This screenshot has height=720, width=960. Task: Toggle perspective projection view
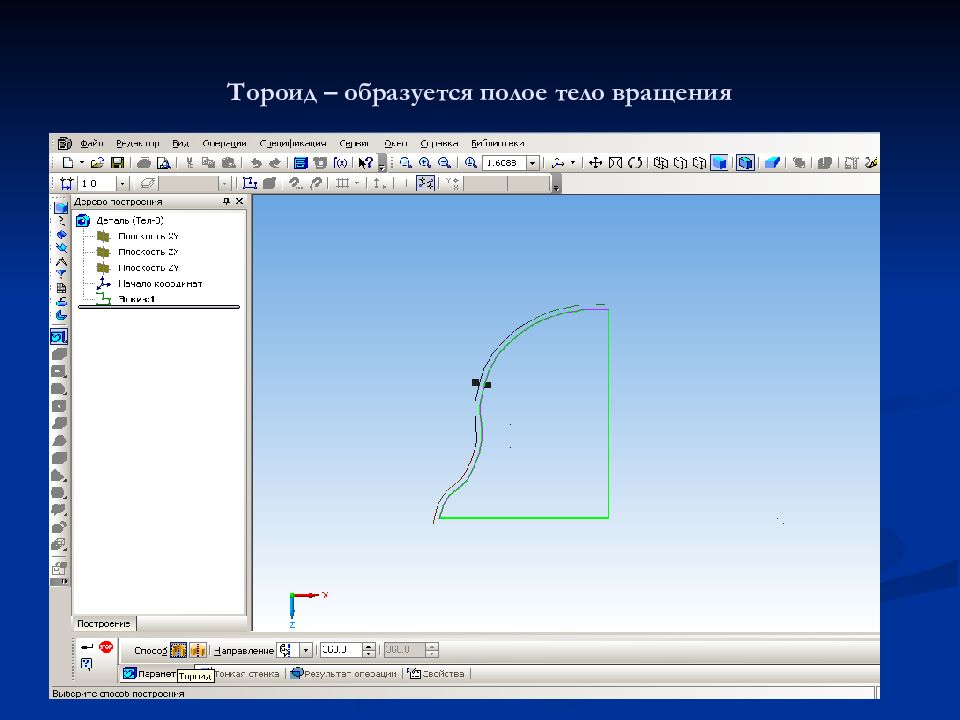[772, 163]
